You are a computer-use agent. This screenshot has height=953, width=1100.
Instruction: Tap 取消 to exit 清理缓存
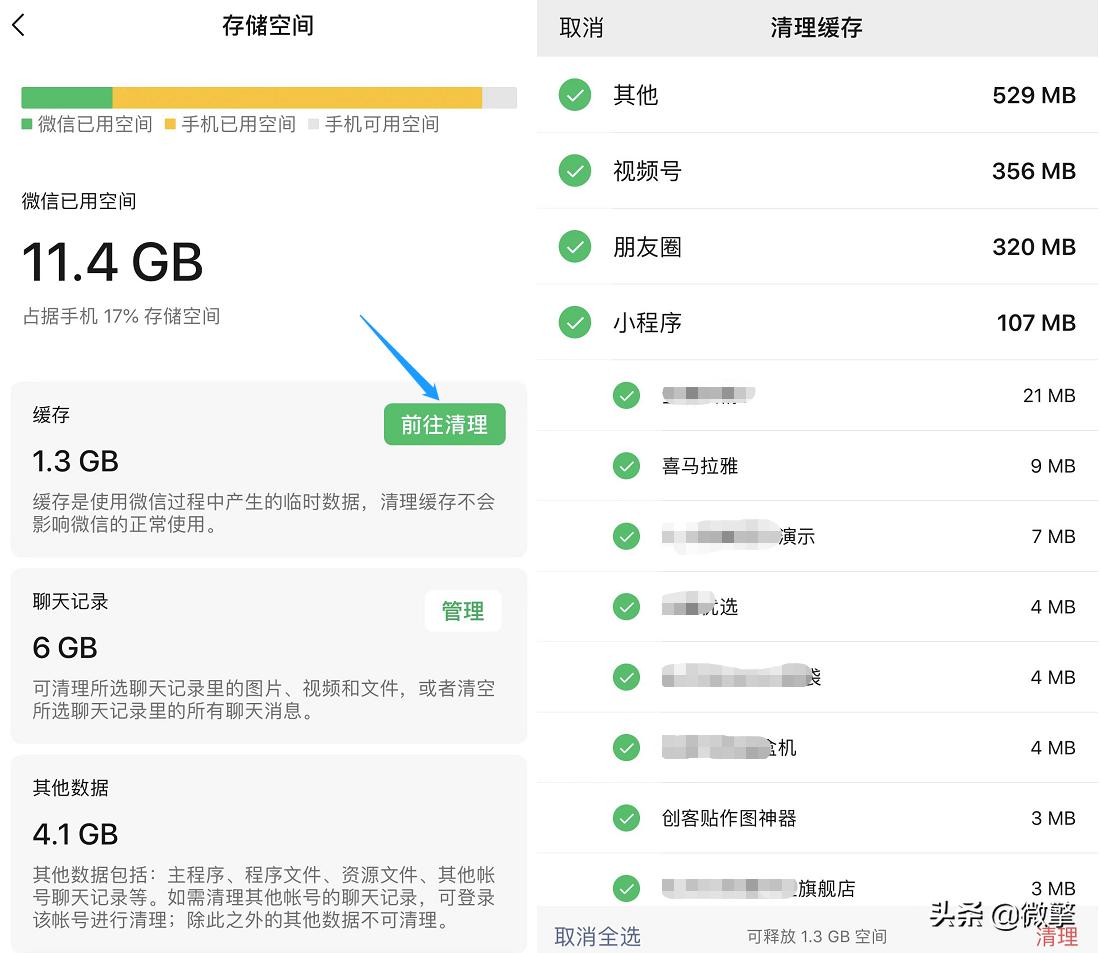point(581,28)
